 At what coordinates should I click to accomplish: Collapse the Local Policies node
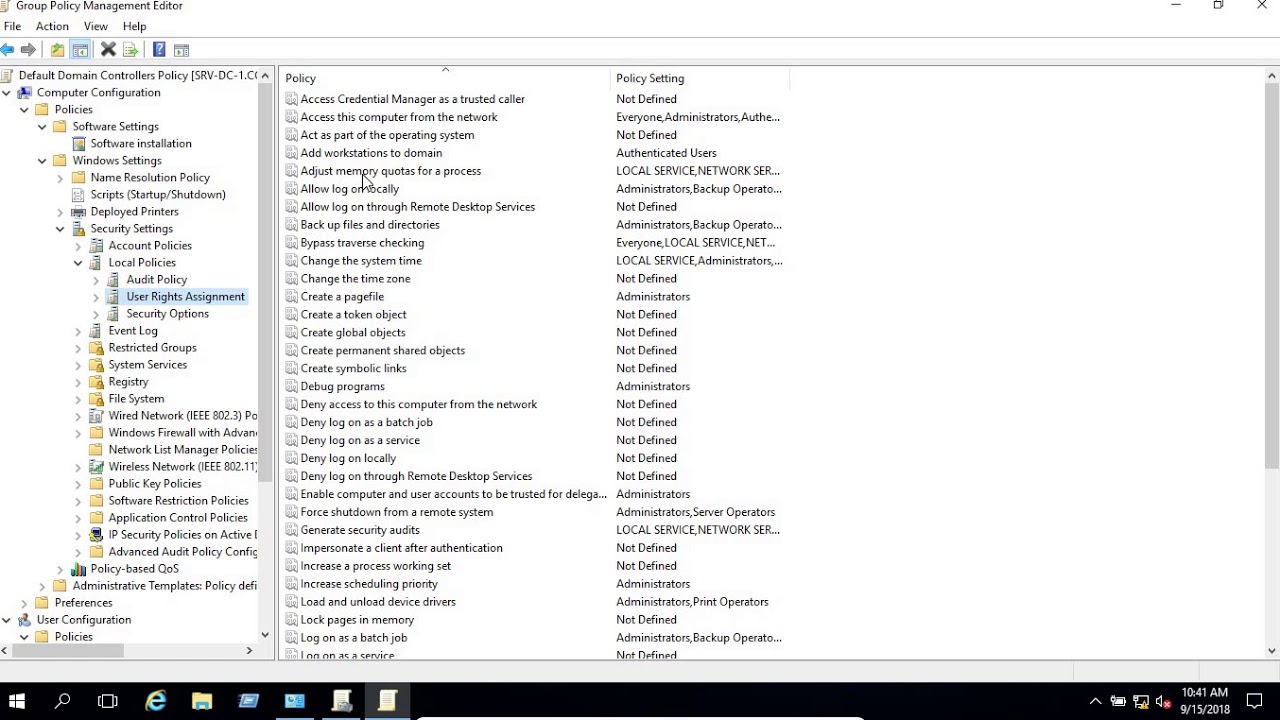(78, 262)
